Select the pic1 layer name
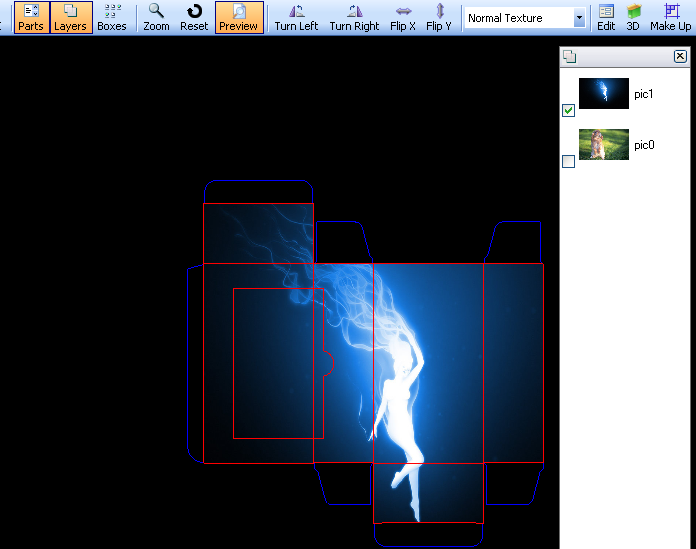The image size is (696, 549). coord(644,94)
